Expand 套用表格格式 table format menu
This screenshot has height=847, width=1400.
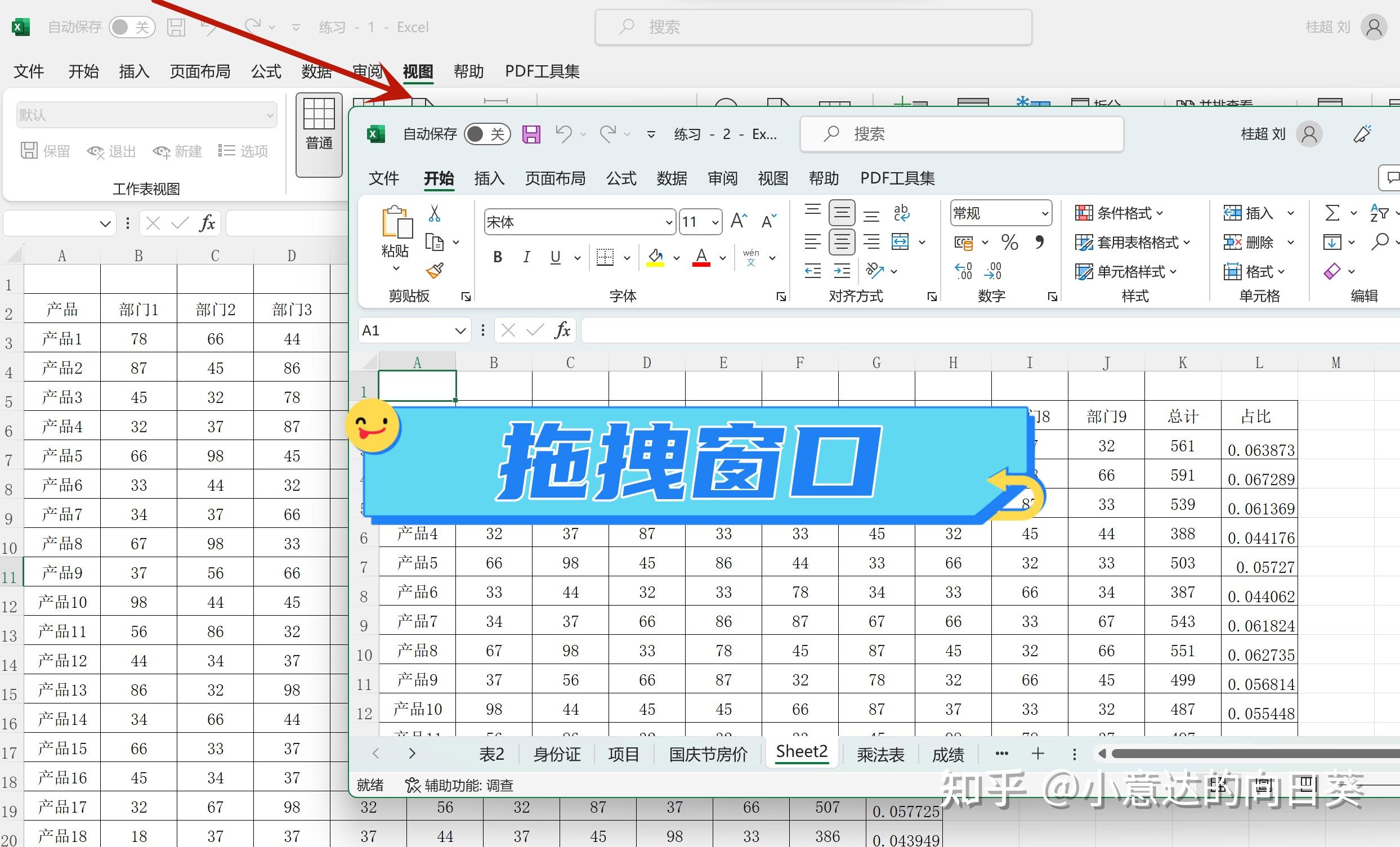[1133, 243]
